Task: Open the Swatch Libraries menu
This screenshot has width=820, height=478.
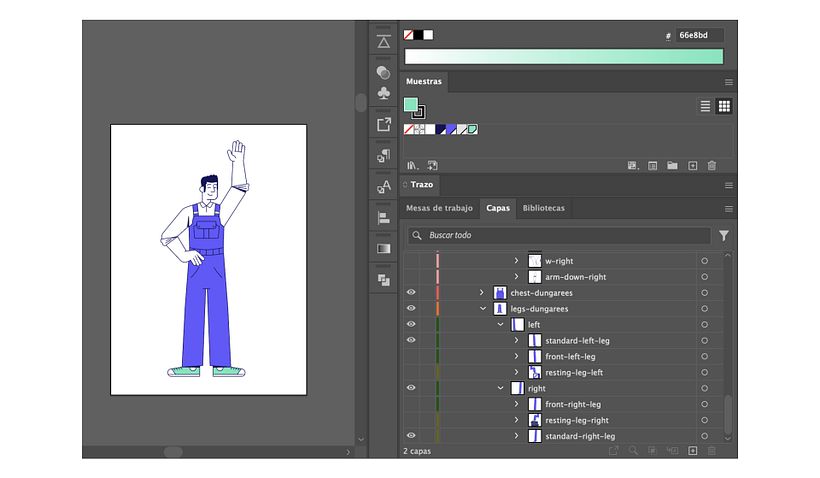Action: 413,166
